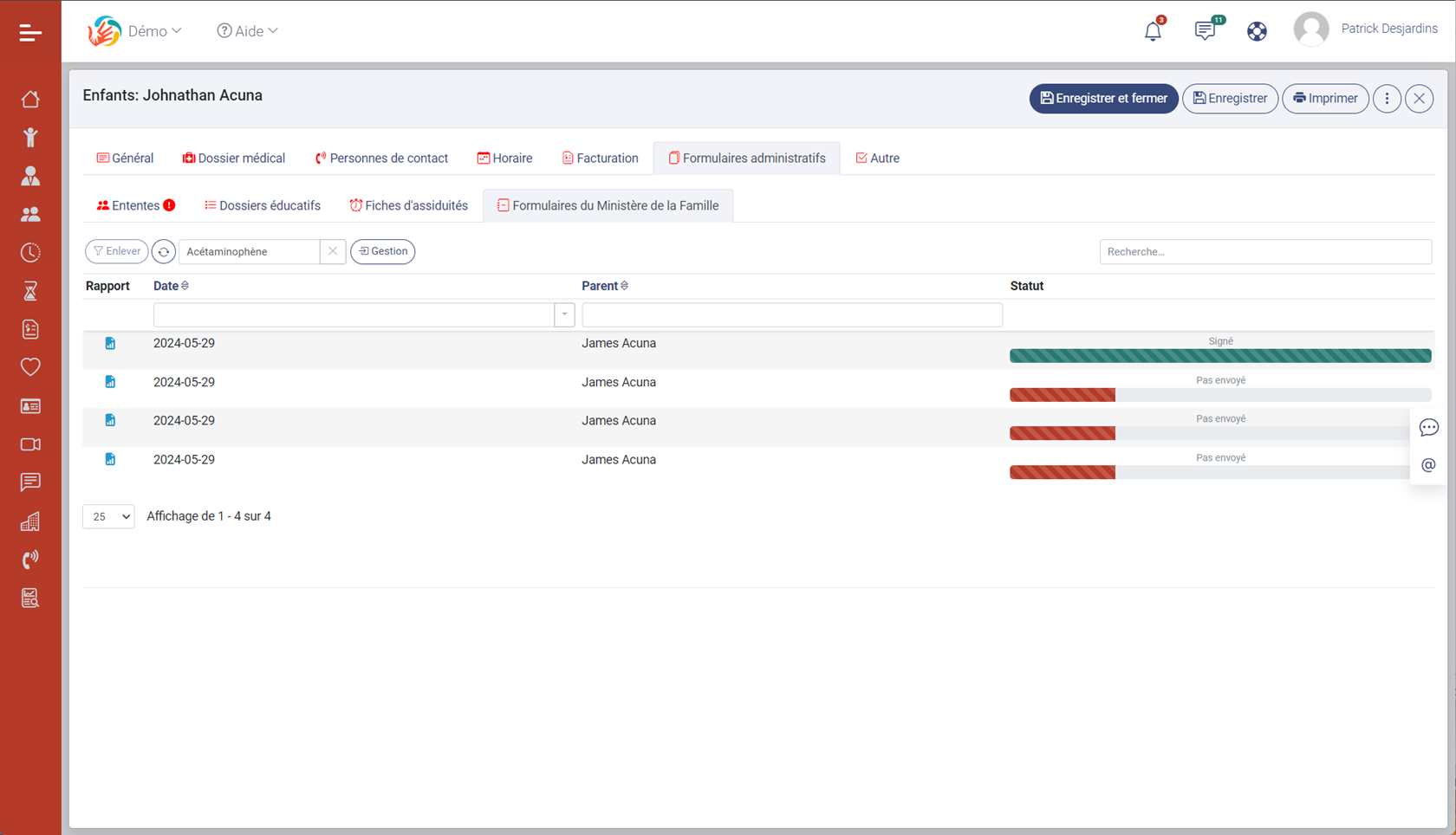Open the report icon in first row
This screenshot has height=835, width=1456.
pyautogui.click(x=110, y=344)
